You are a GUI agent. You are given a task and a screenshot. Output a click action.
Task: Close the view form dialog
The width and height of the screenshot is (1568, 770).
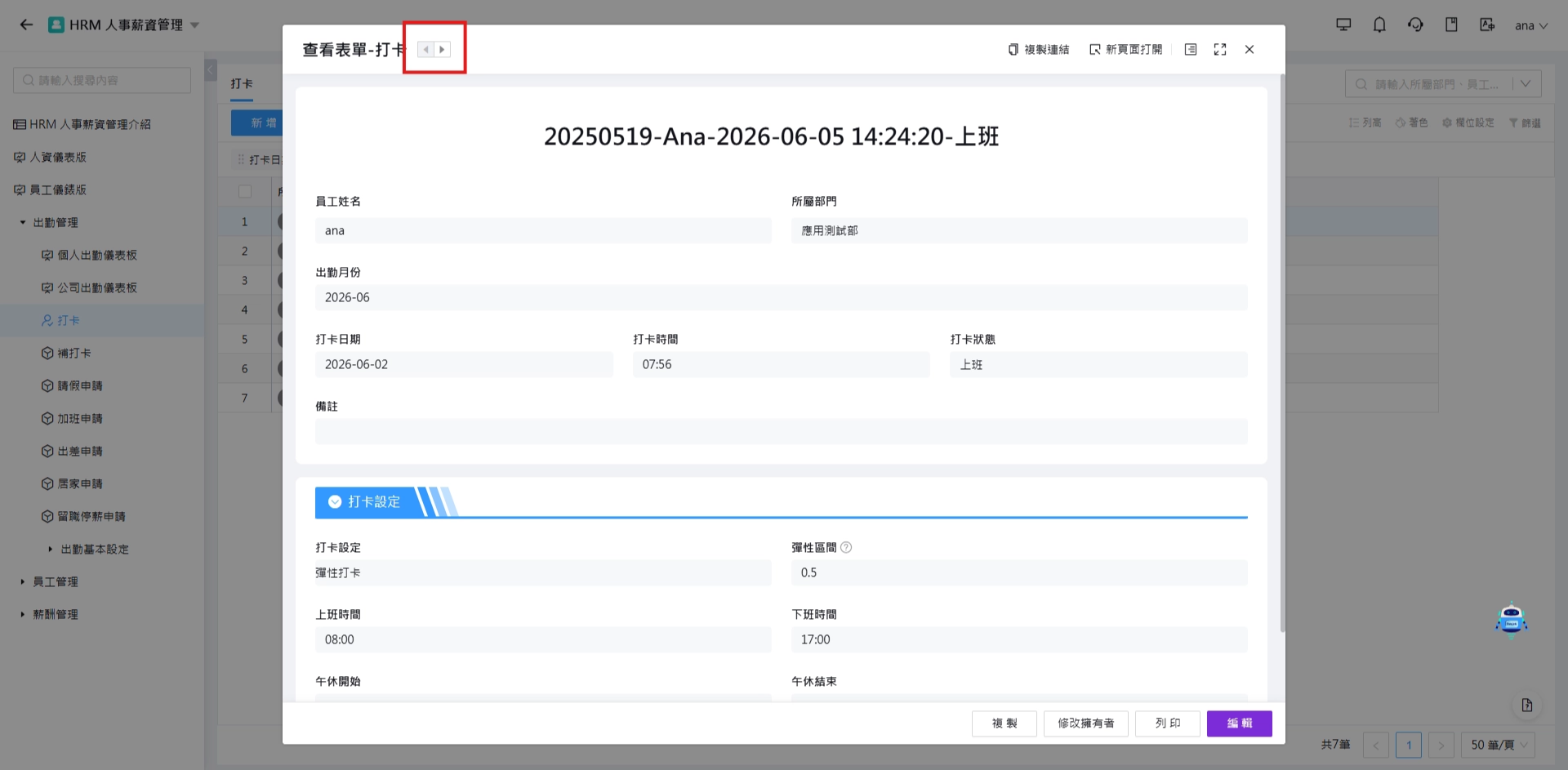[1249, 50]
